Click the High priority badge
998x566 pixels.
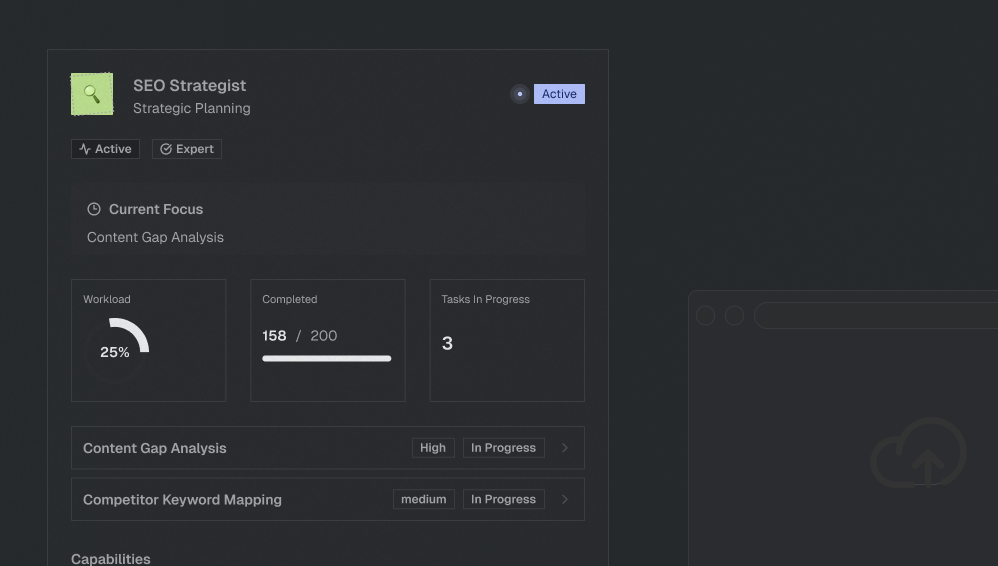click(433, 448)
